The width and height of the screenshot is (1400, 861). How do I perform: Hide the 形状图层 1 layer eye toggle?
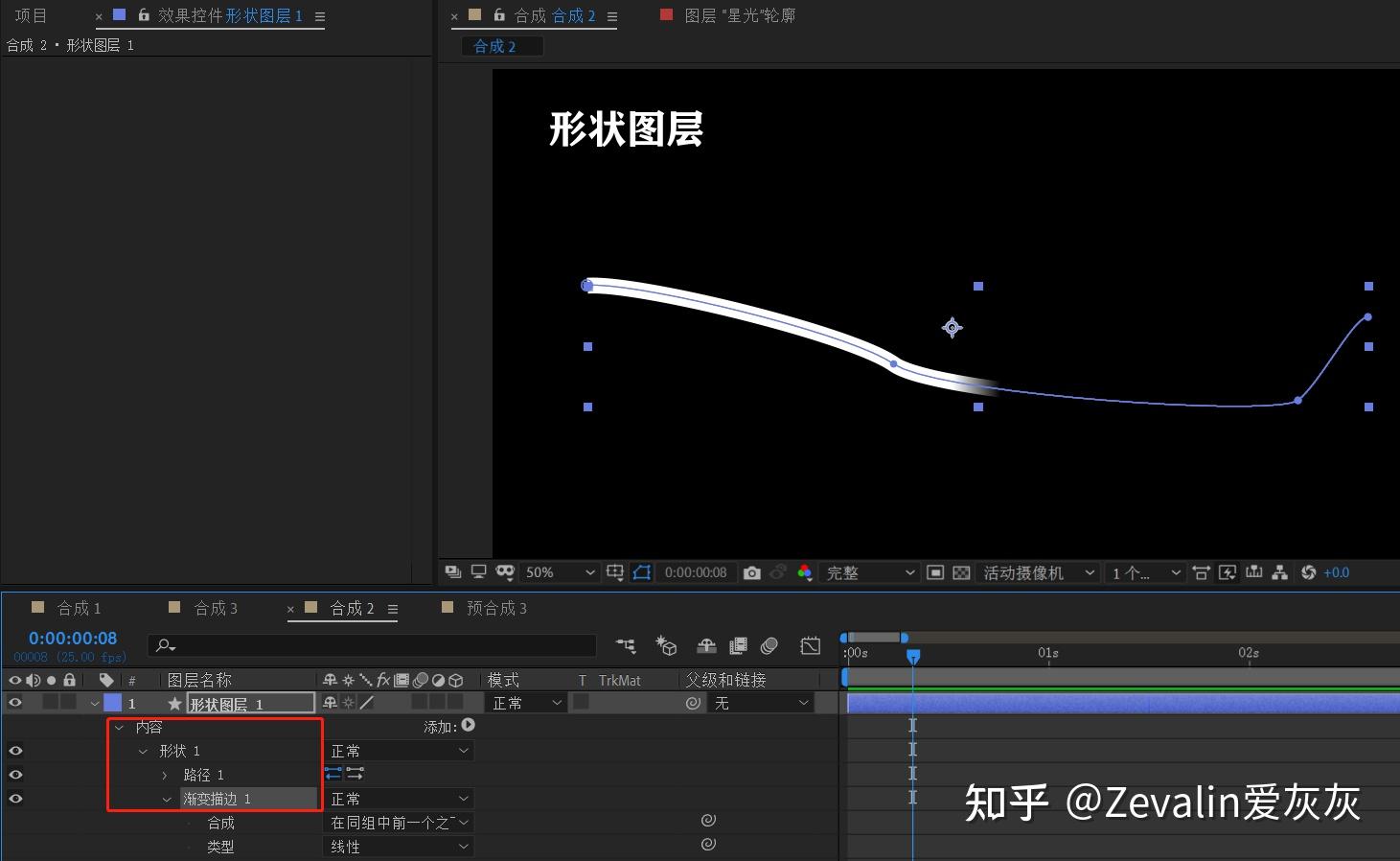[x=15, y=702]
